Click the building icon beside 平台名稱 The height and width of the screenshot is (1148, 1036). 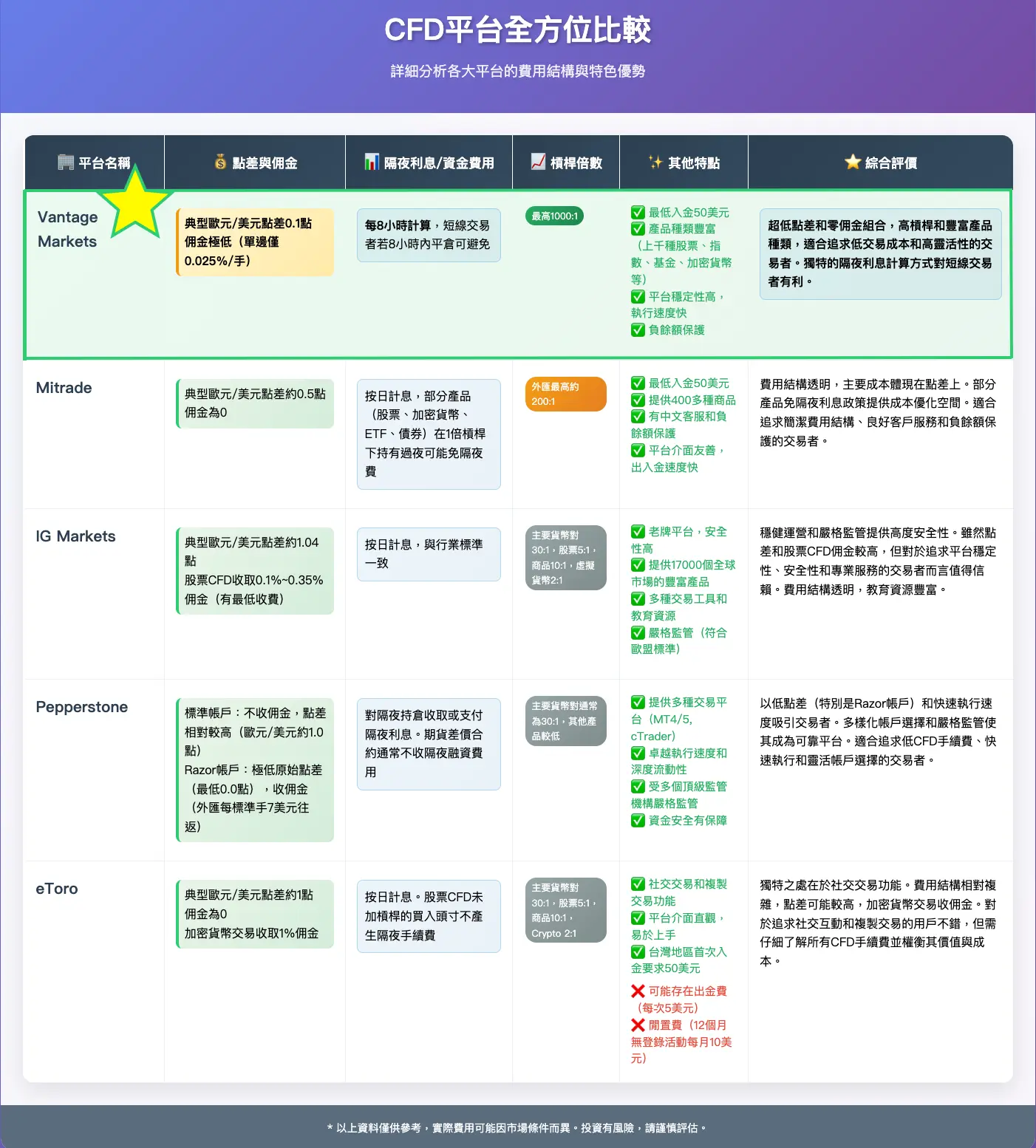point(66,163)
